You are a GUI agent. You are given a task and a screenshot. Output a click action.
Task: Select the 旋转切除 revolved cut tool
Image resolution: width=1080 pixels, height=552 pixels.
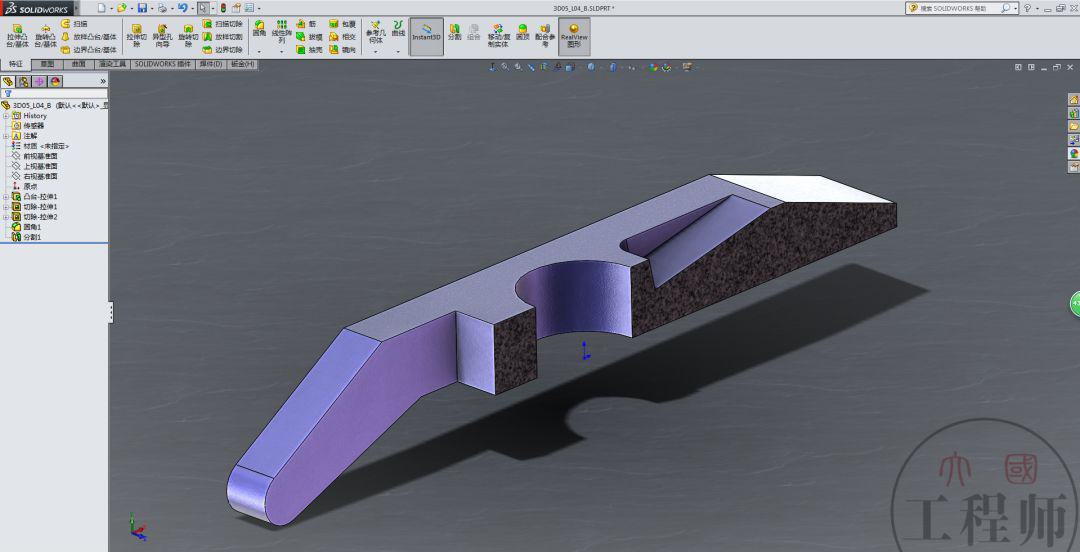tap(188, 35)
